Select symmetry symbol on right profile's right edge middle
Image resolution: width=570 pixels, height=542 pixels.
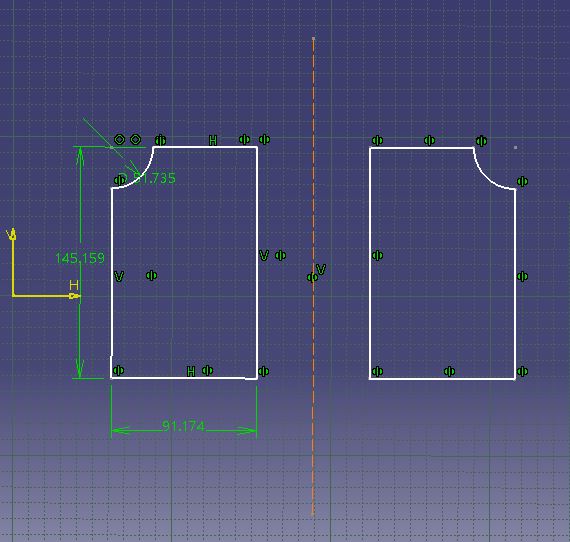pos(522,277)
